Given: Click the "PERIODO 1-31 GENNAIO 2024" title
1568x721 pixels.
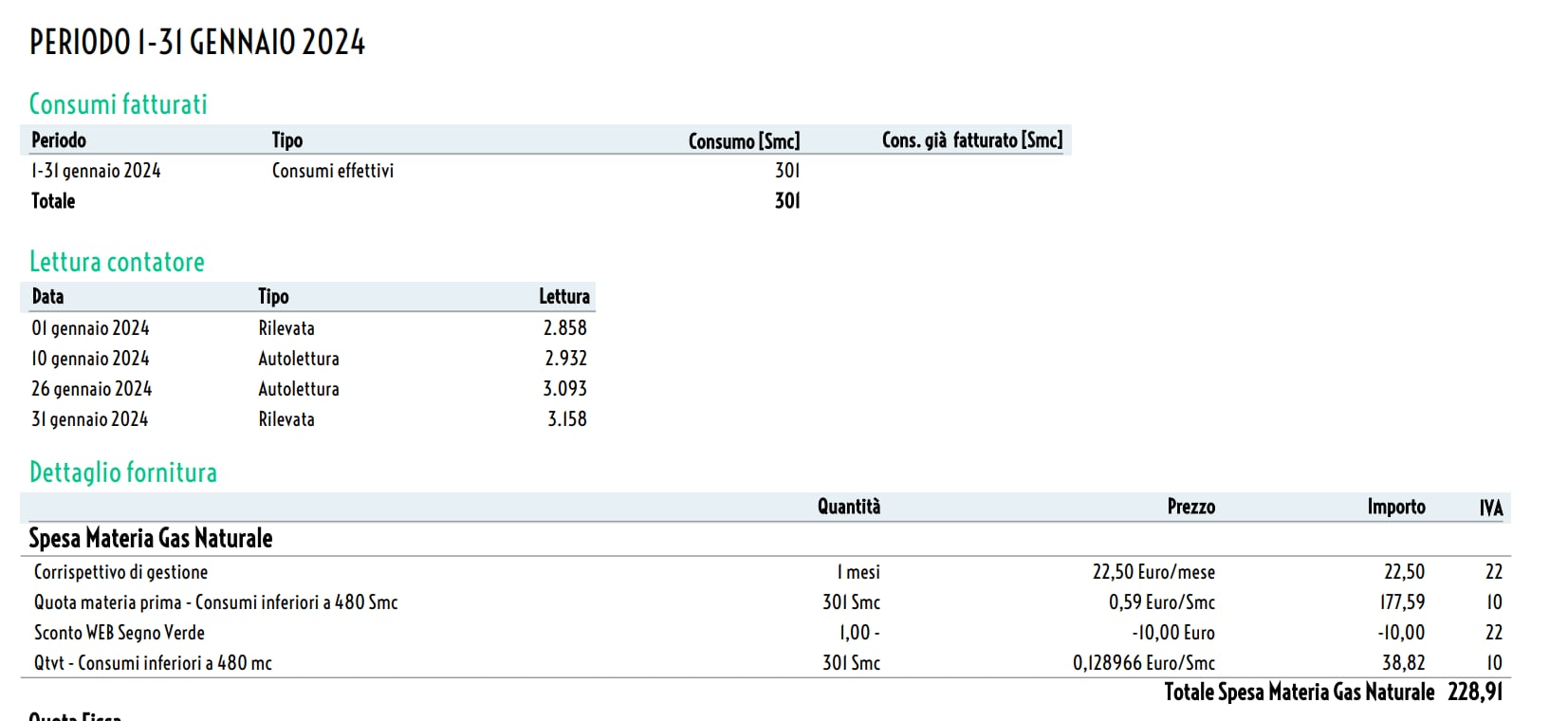Looking at the screenshot, I should 197,43.
